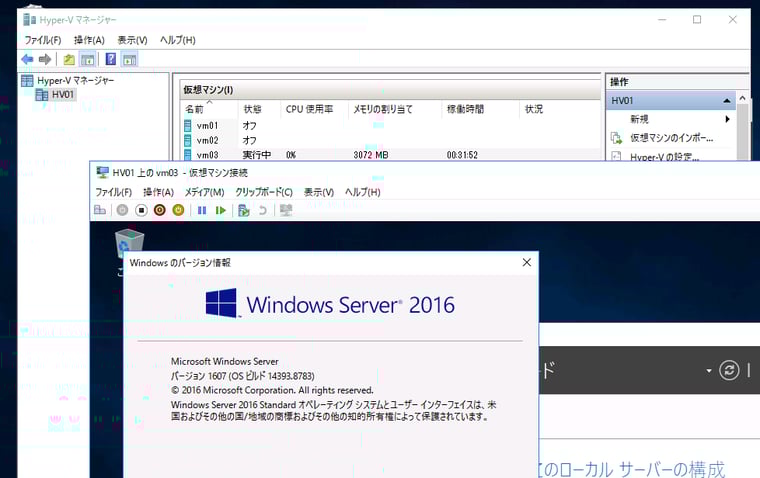Open 表示(V) menu in vm03 connection window
This screenshot has width=760, height=478.
click(319, 192)
